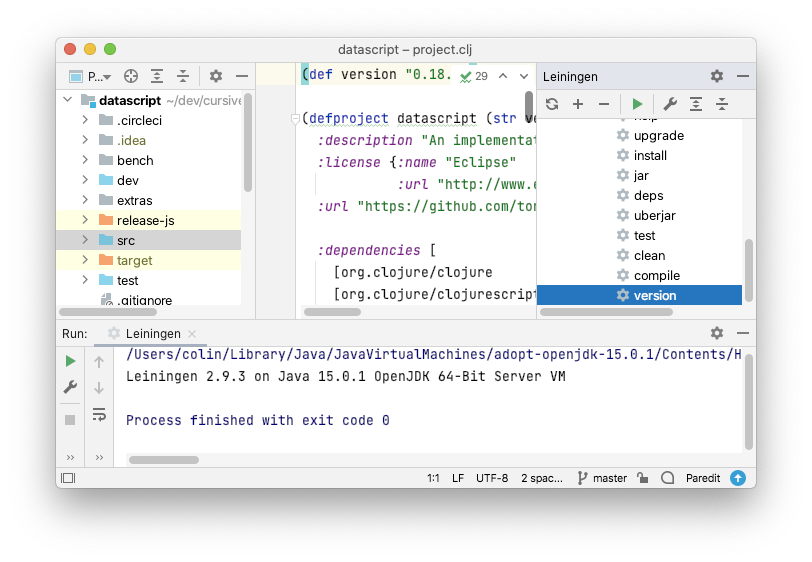Edit run configuration wrench in Run panel

point(70,387)
